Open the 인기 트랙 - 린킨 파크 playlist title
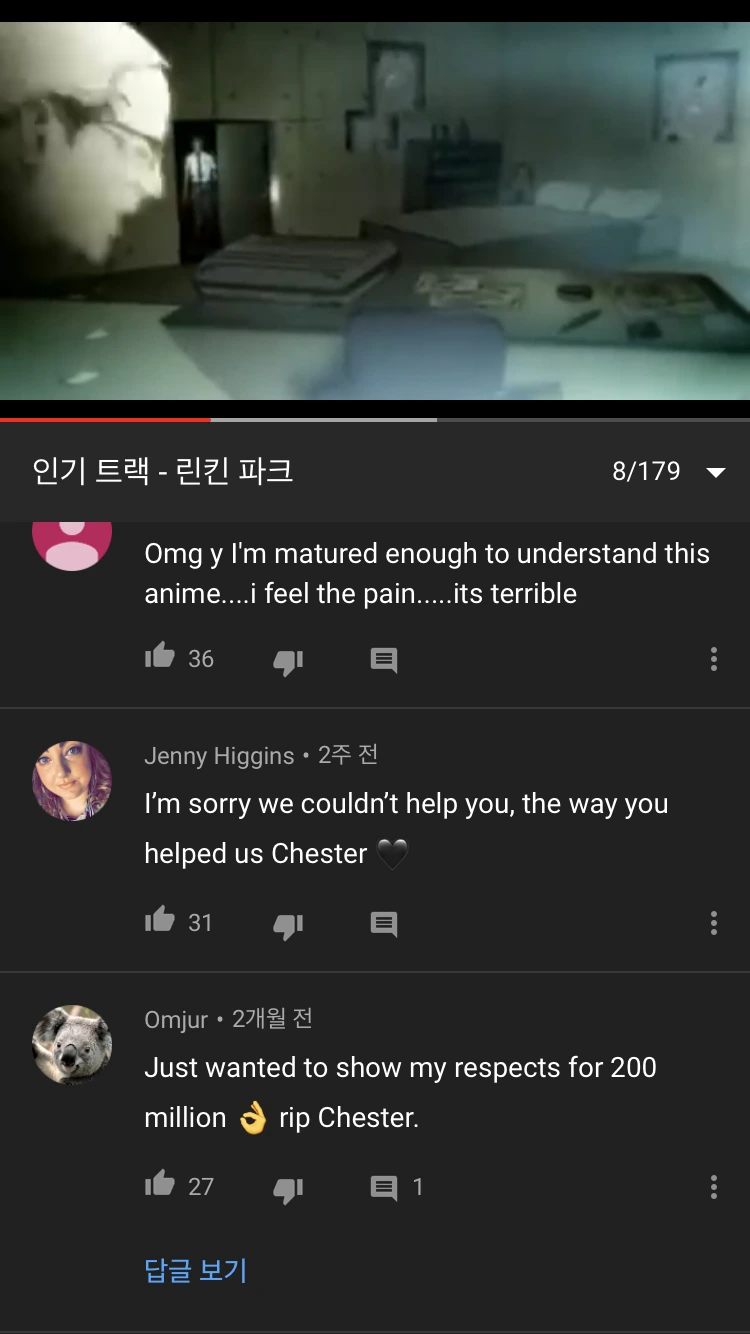 (x=163, y=470)
